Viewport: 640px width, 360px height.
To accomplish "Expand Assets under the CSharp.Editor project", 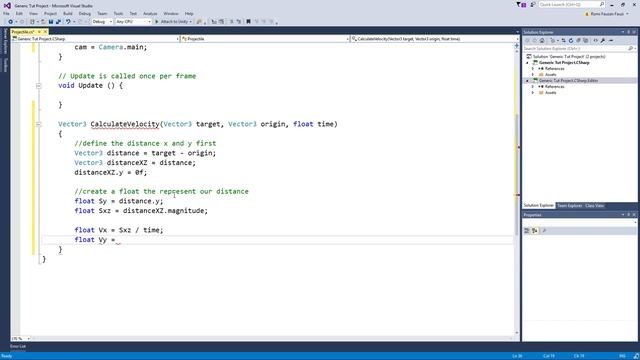I will pyautogui.click(x=533, y=93).
